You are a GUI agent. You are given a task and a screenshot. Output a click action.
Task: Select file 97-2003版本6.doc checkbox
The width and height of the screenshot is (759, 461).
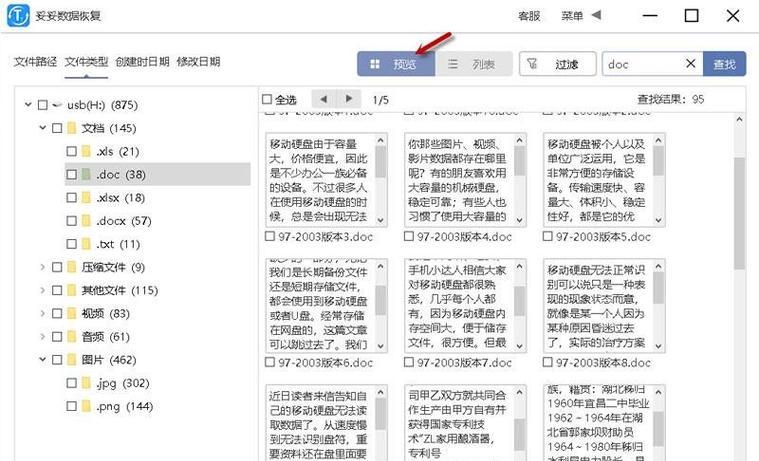coord(270,362)
